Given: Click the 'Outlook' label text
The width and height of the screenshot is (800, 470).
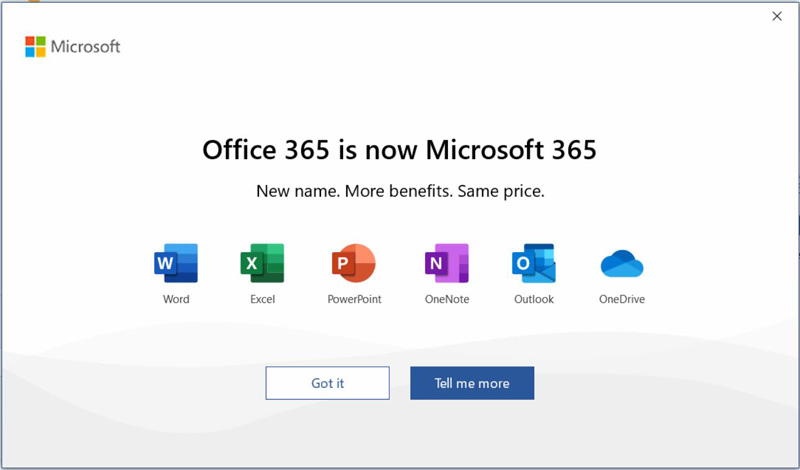Looking at the screenshot, I should (534, 299).
